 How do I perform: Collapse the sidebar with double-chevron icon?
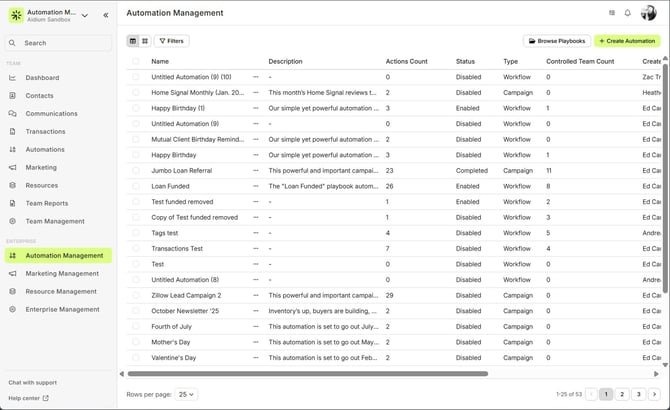(106, 16)
